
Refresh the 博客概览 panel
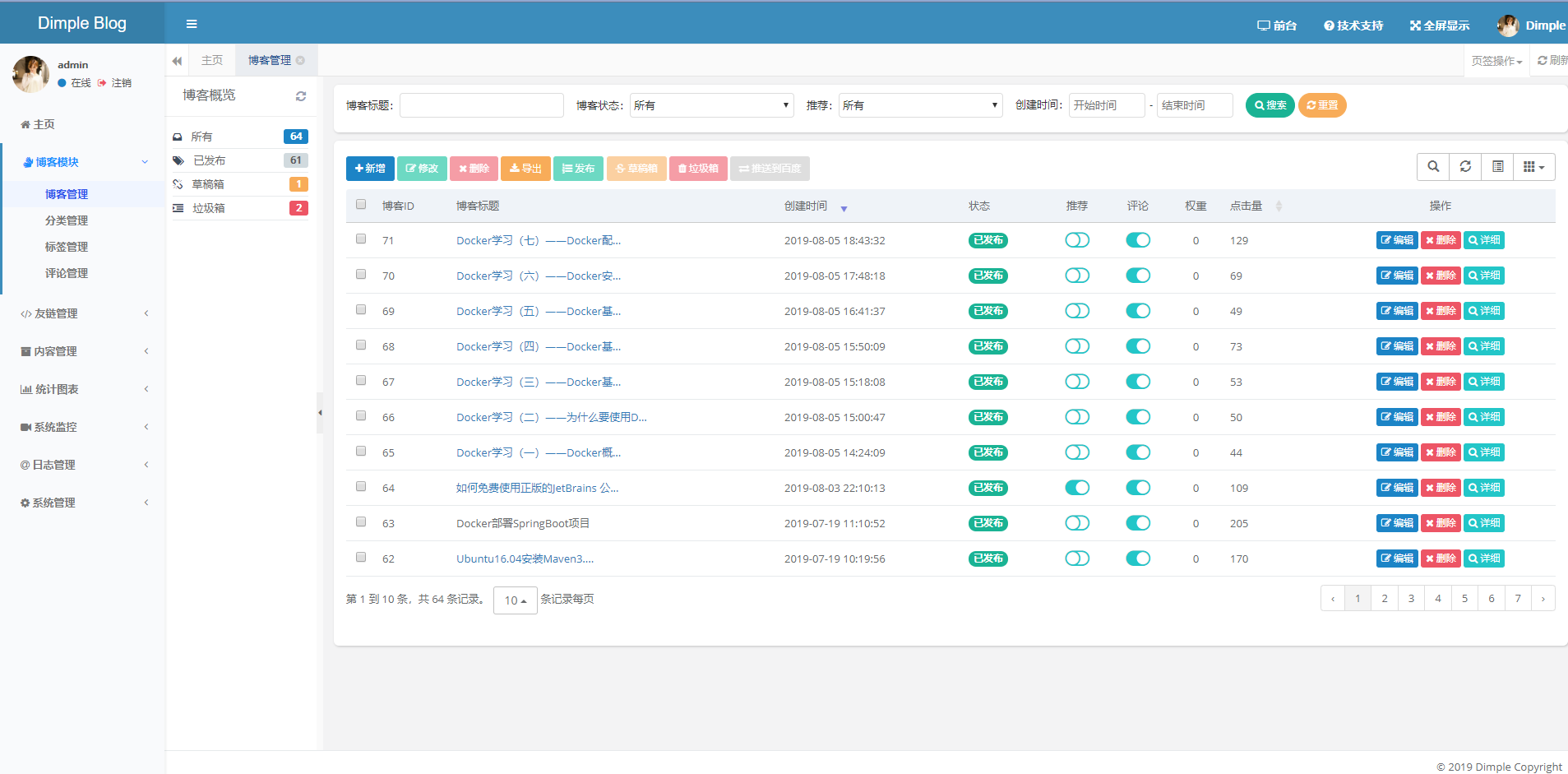[x=301, y=96]
